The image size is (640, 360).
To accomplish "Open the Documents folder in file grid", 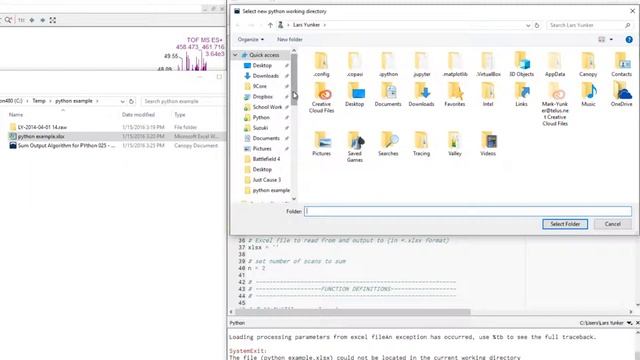I will pos(388,94).
